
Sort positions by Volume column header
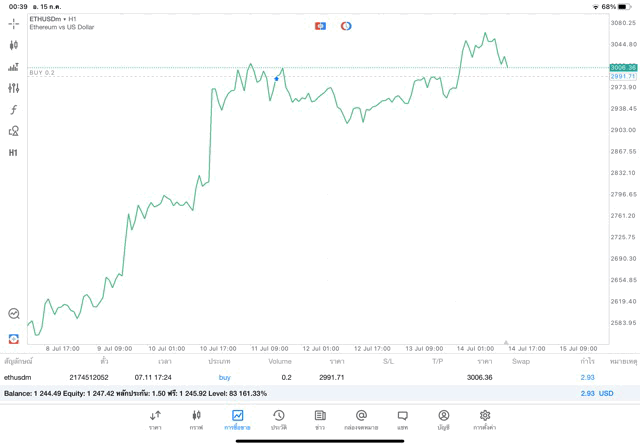[x=280, y=360]
